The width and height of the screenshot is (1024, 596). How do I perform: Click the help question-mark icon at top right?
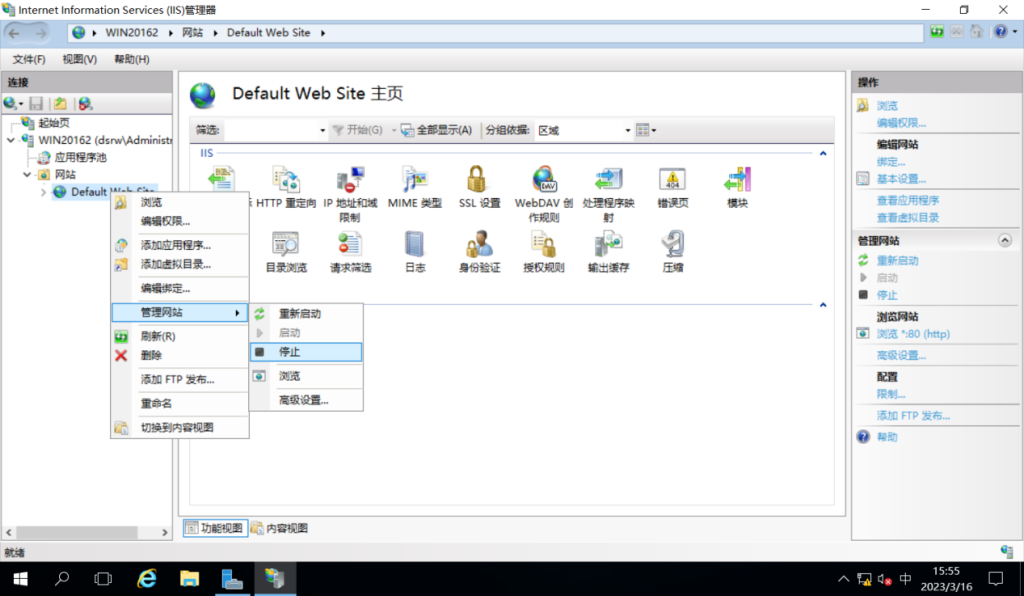[1000, 32]
